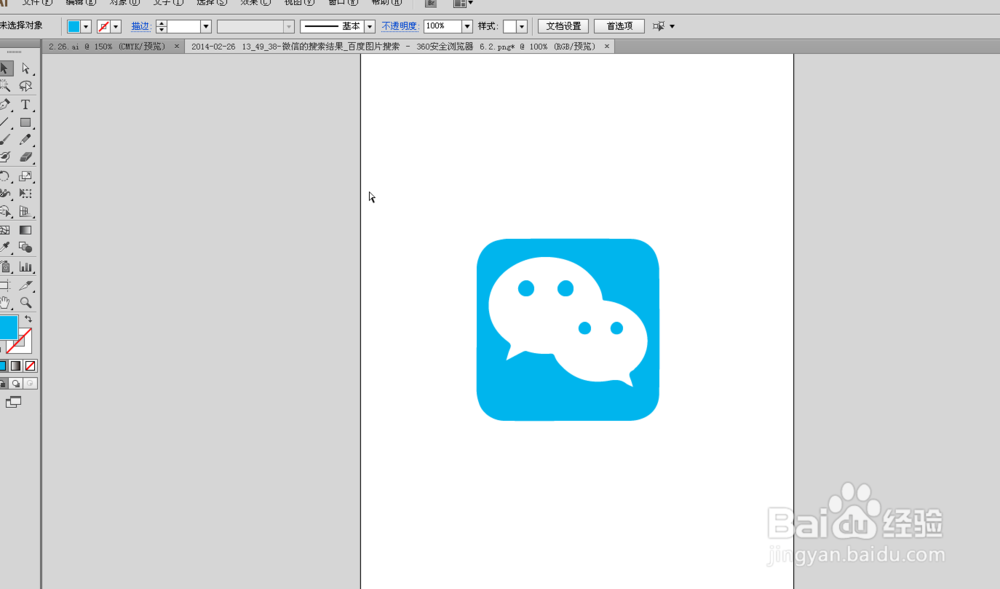
Task: Select the Eraser tool
Action: 26,157
